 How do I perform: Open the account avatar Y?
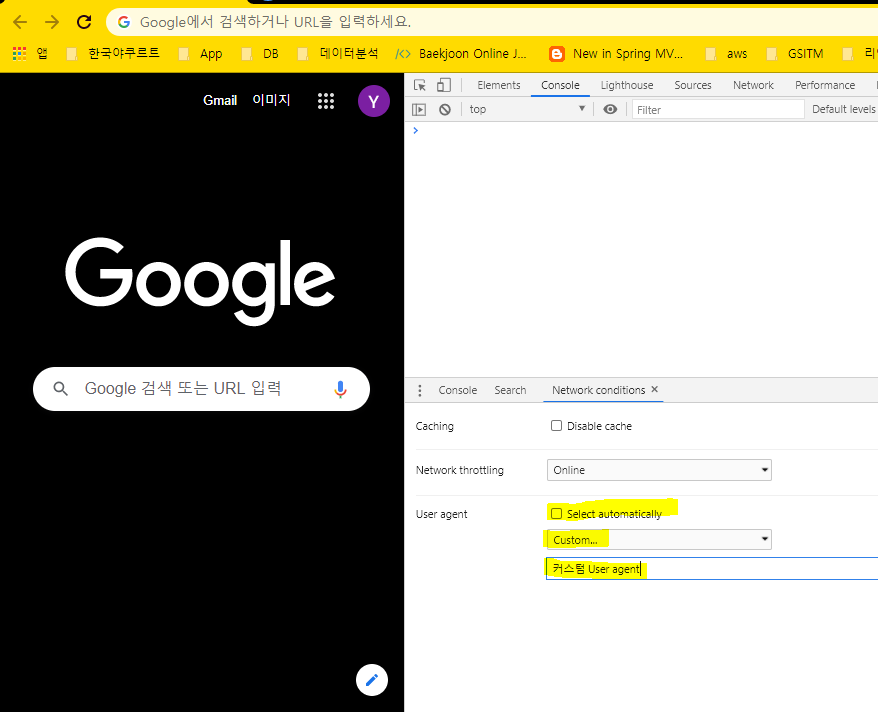(373, 101)
